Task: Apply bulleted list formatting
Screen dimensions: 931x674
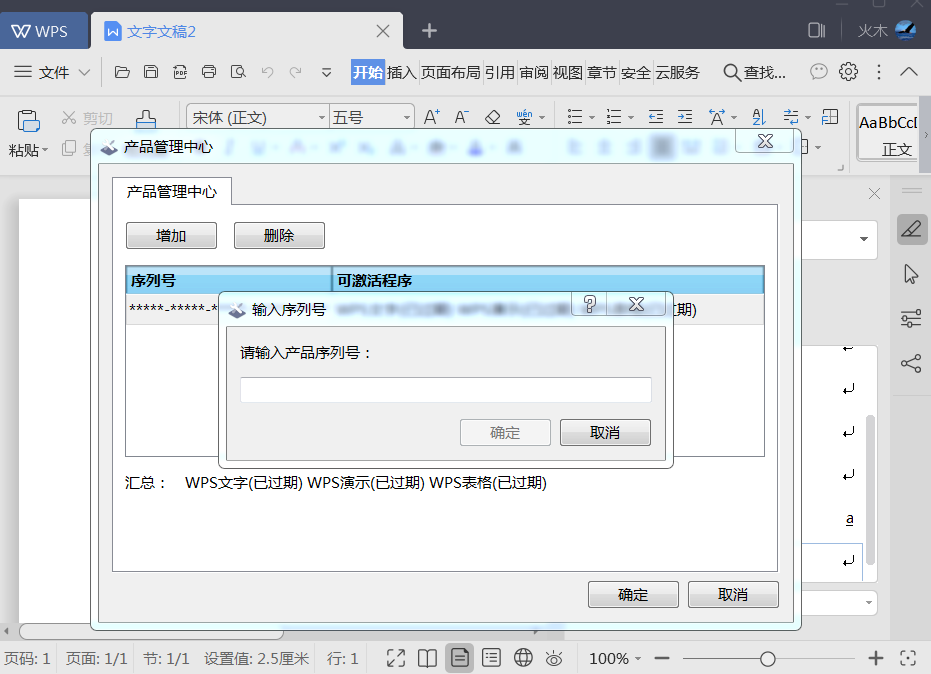Action: [x=577, y=116]
